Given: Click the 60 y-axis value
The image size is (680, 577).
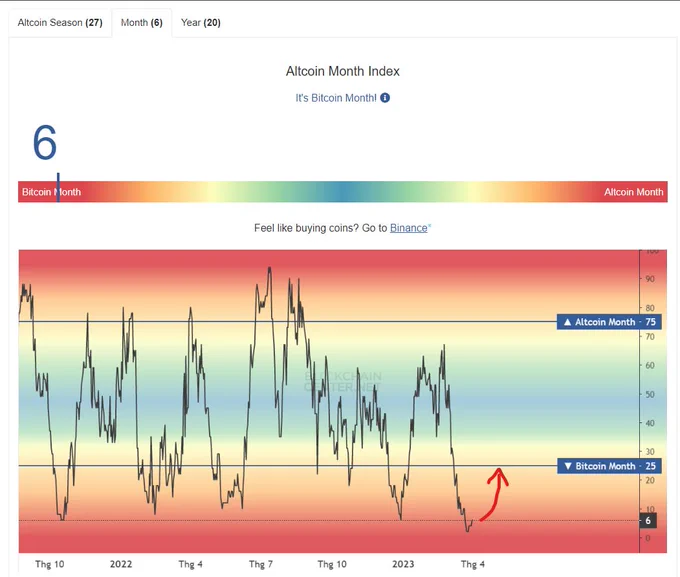Looking at the screenshot, I should (x=650, y=365).
